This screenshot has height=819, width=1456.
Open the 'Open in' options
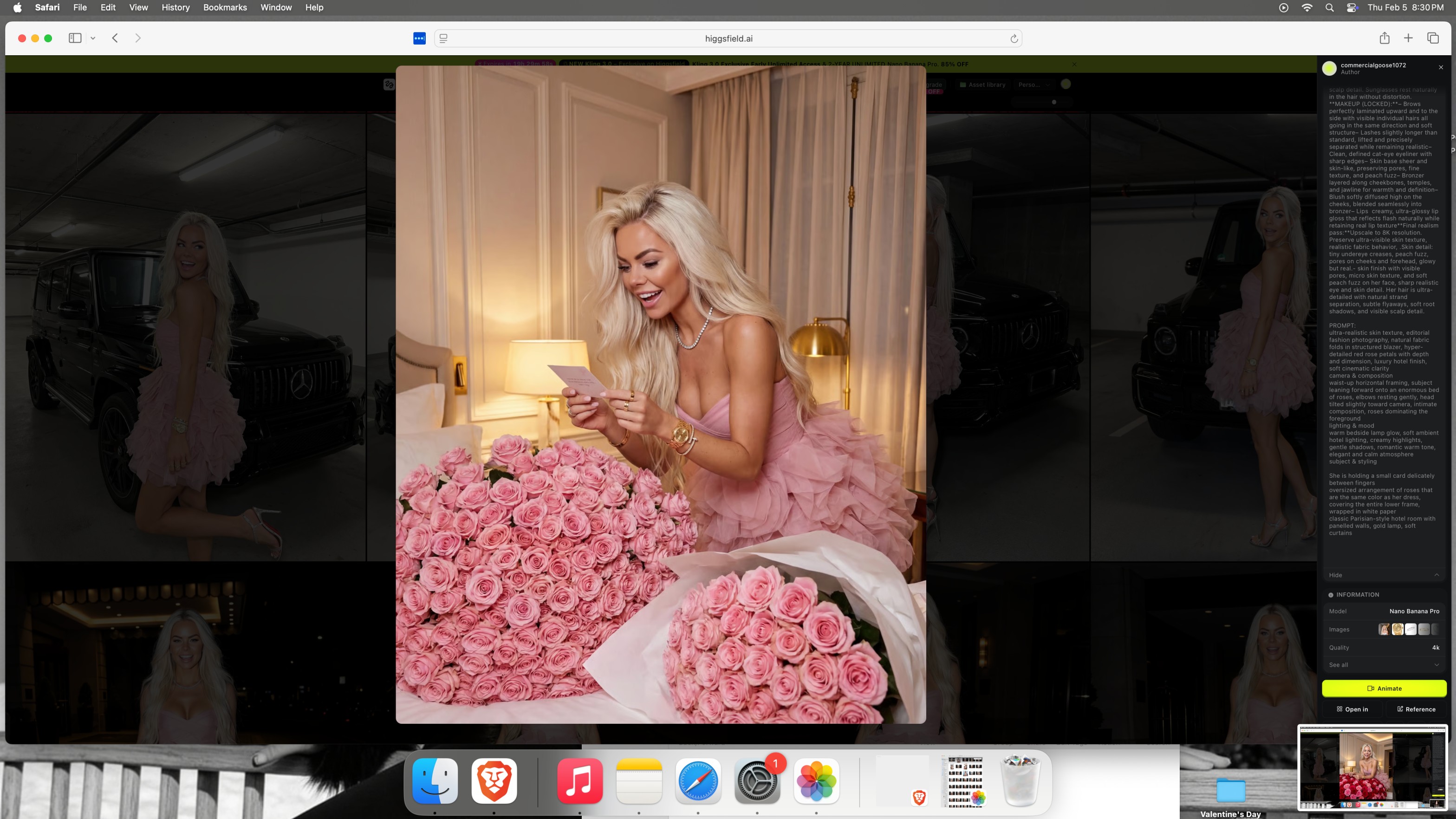1352,709
